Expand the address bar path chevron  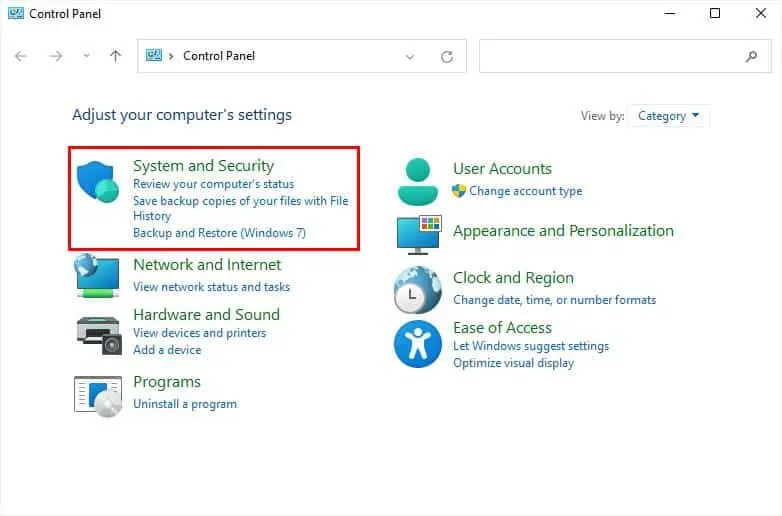coord(171,56)
